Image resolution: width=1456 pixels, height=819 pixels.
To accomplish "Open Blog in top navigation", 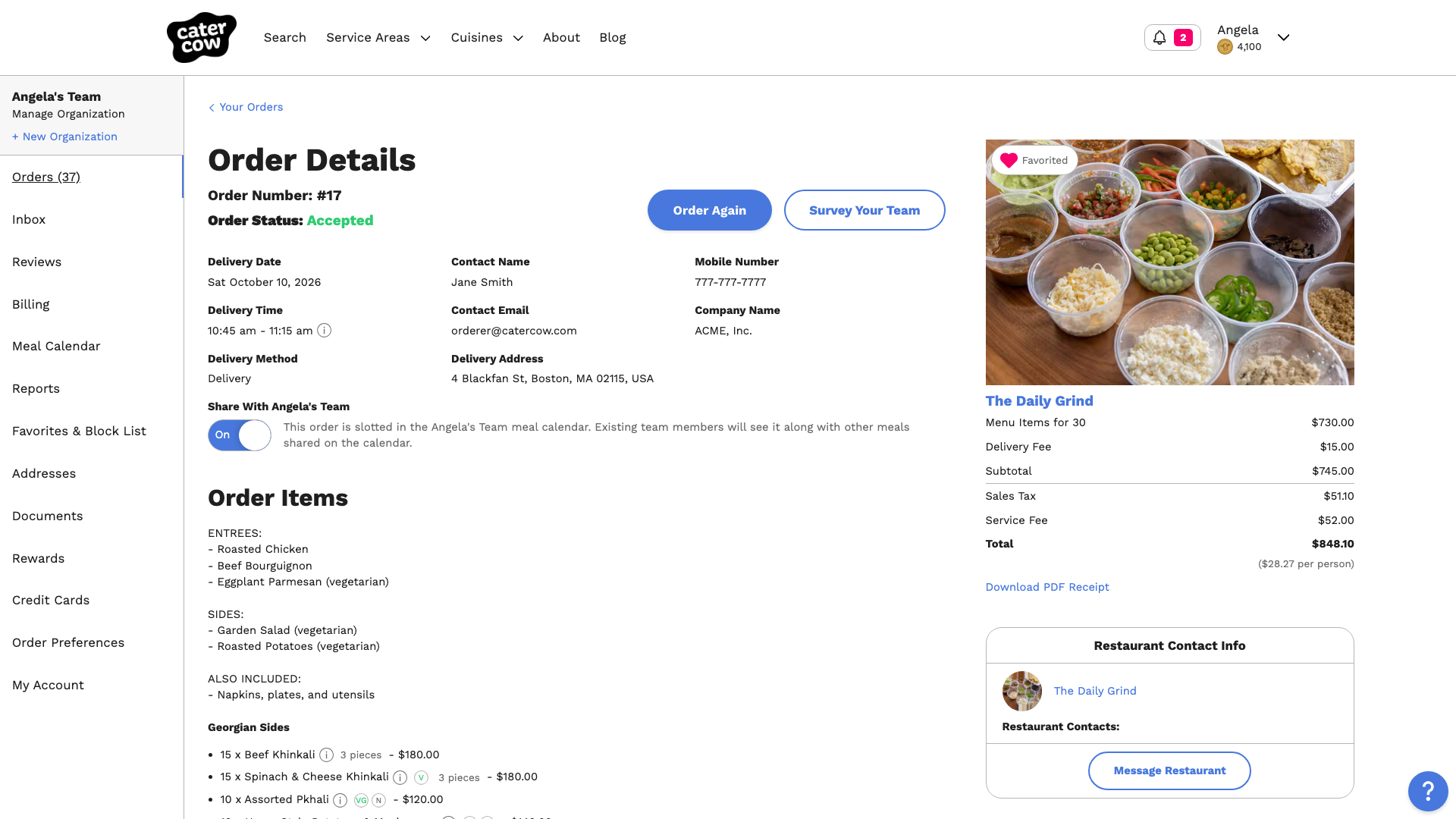I will tap(613, 37).
